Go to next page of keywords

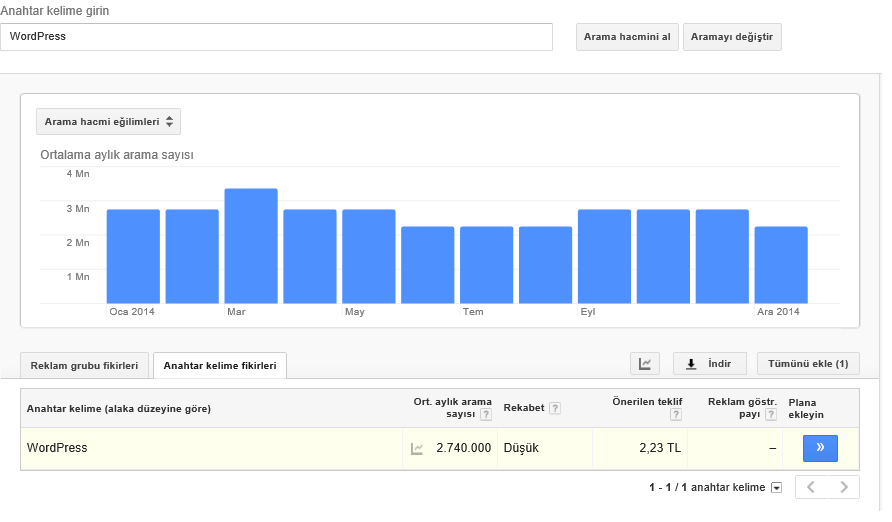pos(844,487)
